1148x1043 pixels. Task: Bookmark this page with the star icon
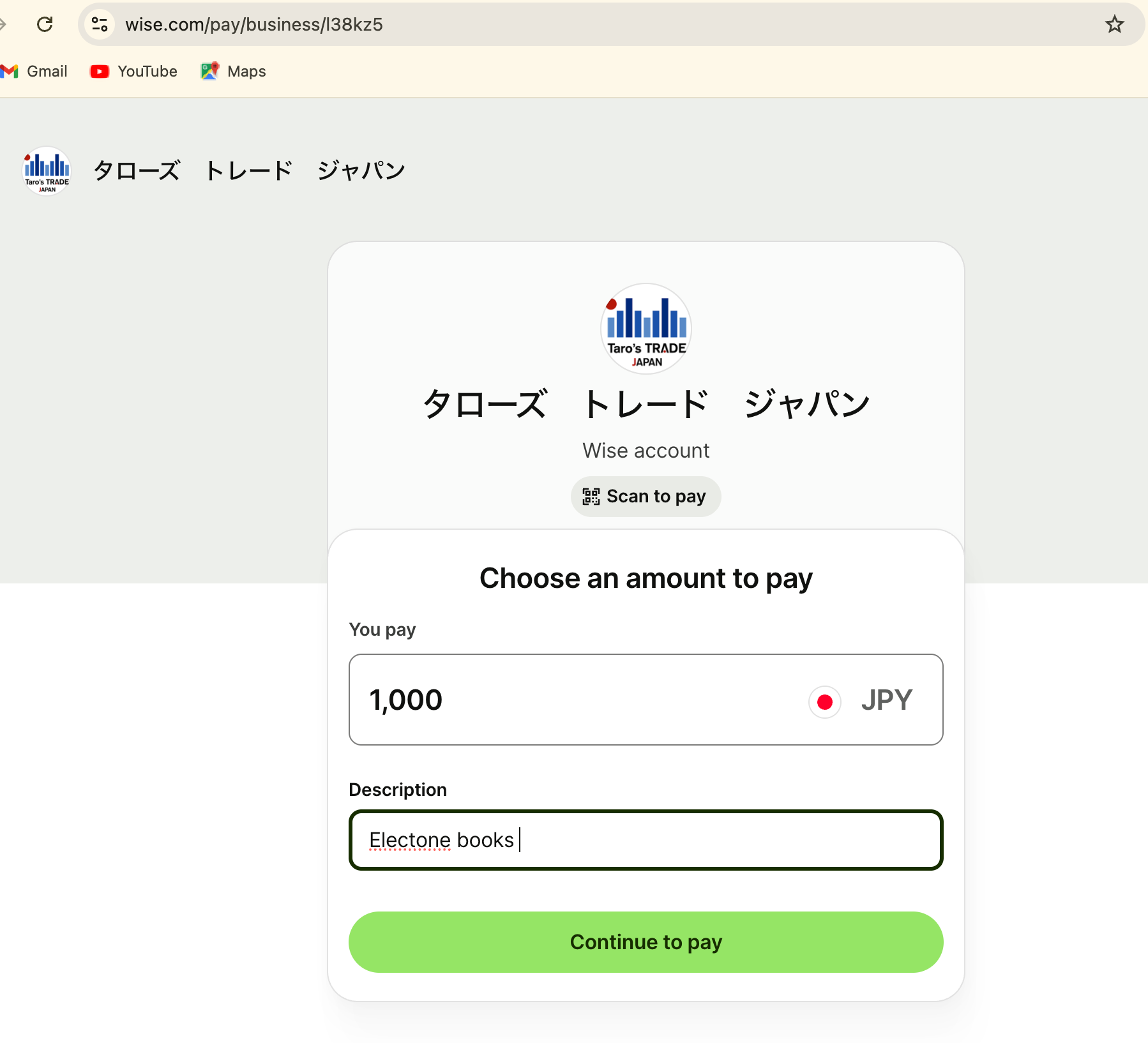point(1114,24)
